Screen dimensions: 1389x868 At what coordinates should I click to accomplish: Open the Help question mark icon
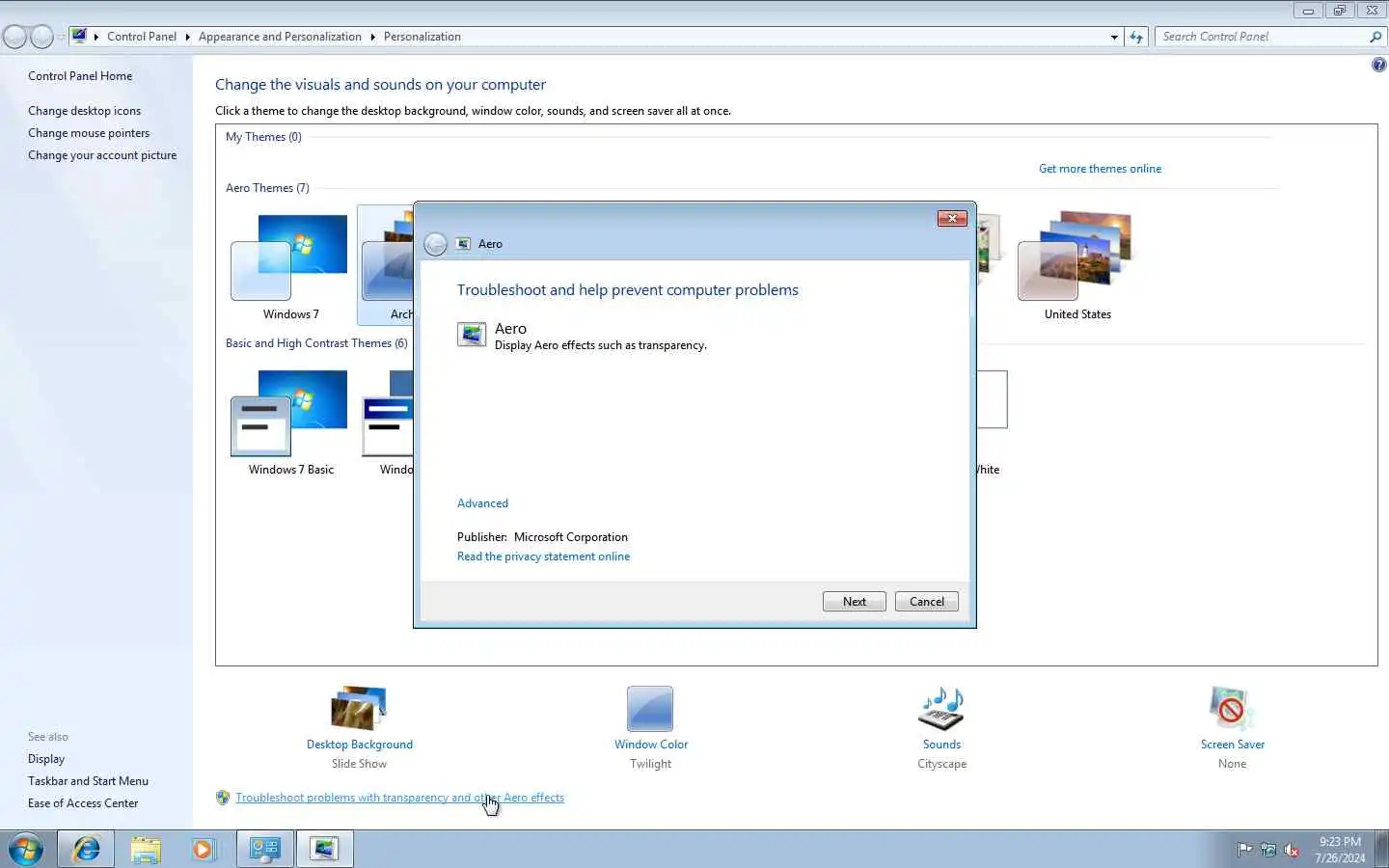[x=1378, y=66]
